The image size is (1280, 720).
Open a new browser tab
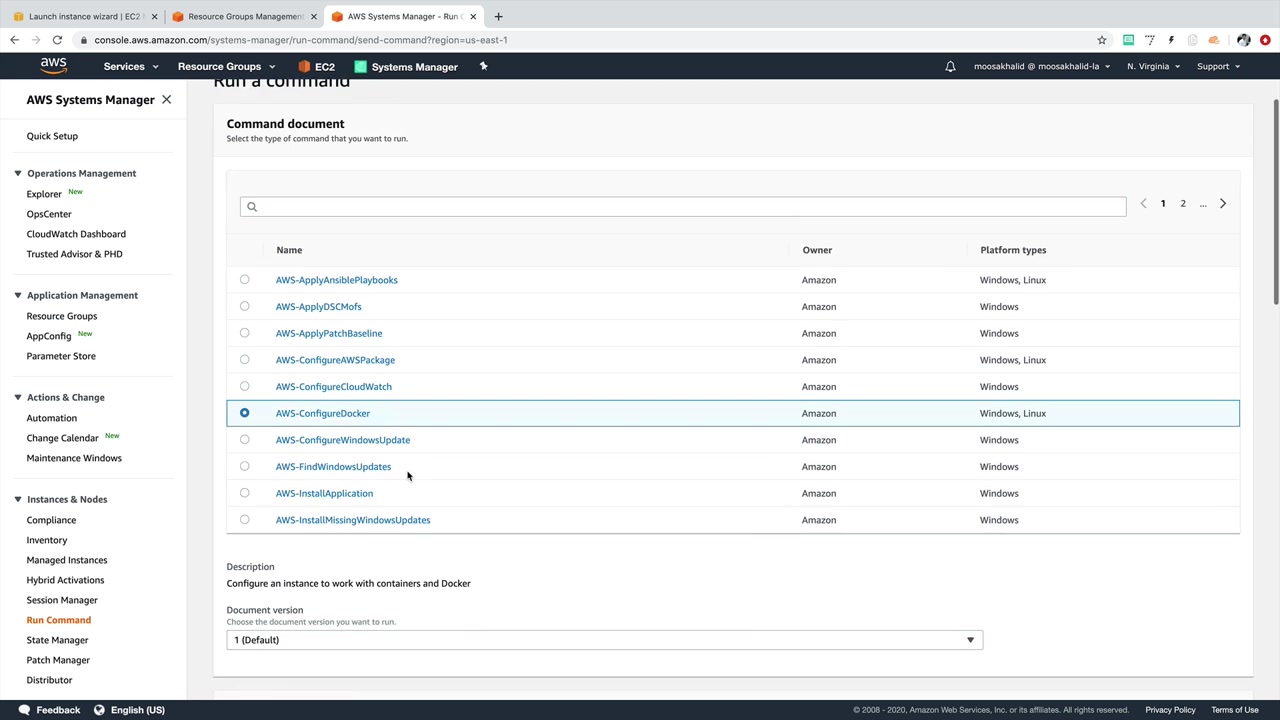click(498, 16)
